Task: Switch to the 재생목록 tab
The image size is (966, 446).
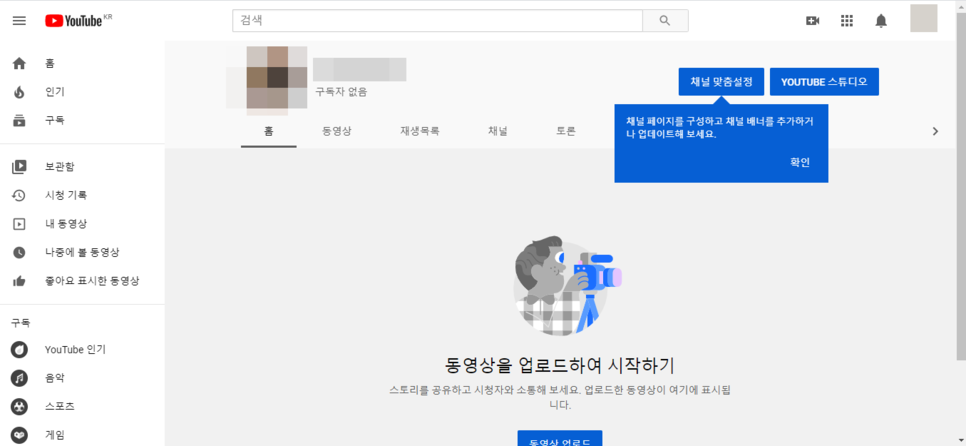Action: pyautogui.click(x=420, y=131)
